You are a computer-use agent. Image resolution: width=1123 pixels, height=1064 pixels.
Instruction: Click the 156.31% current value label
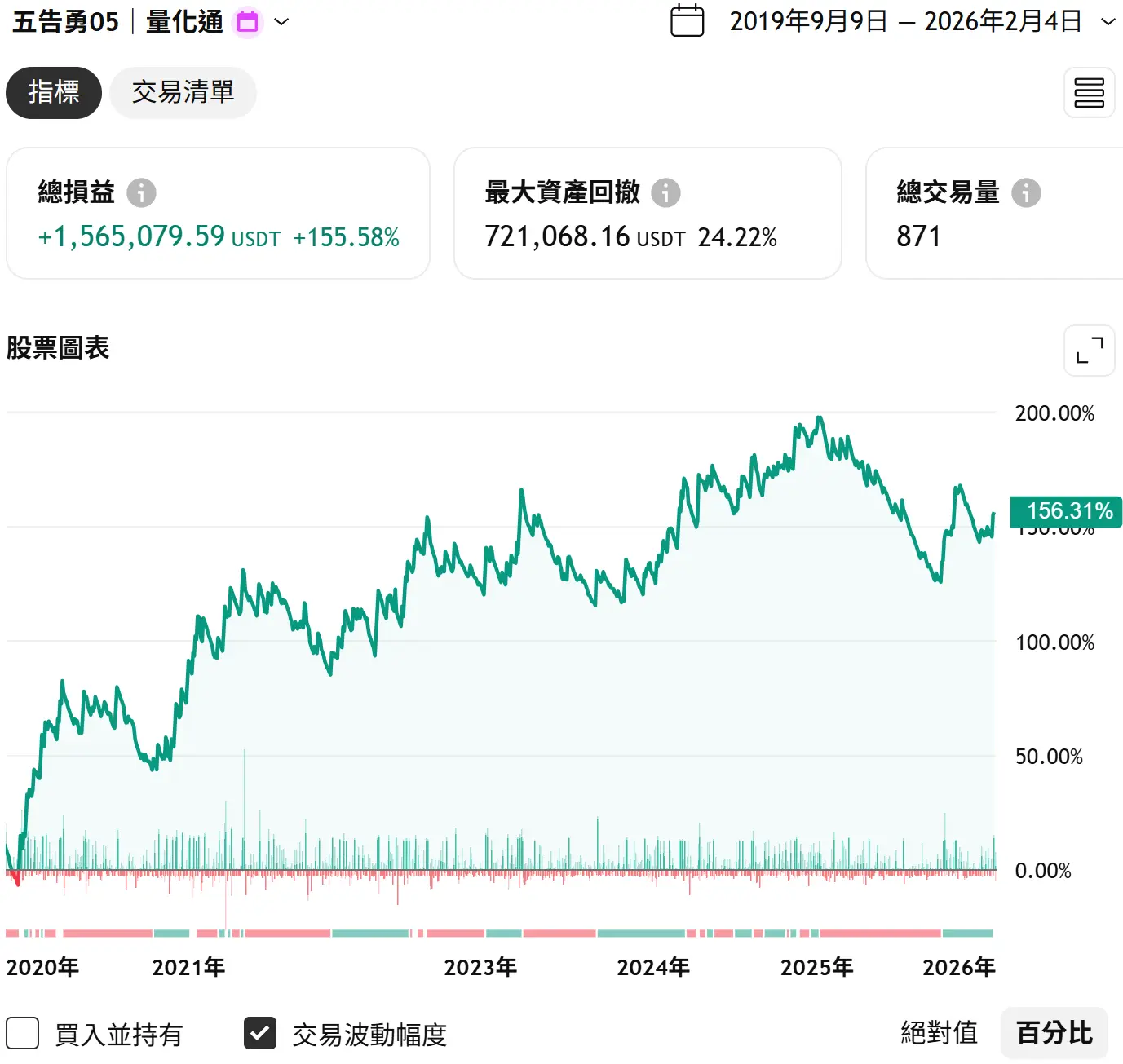click(1068, 511)
